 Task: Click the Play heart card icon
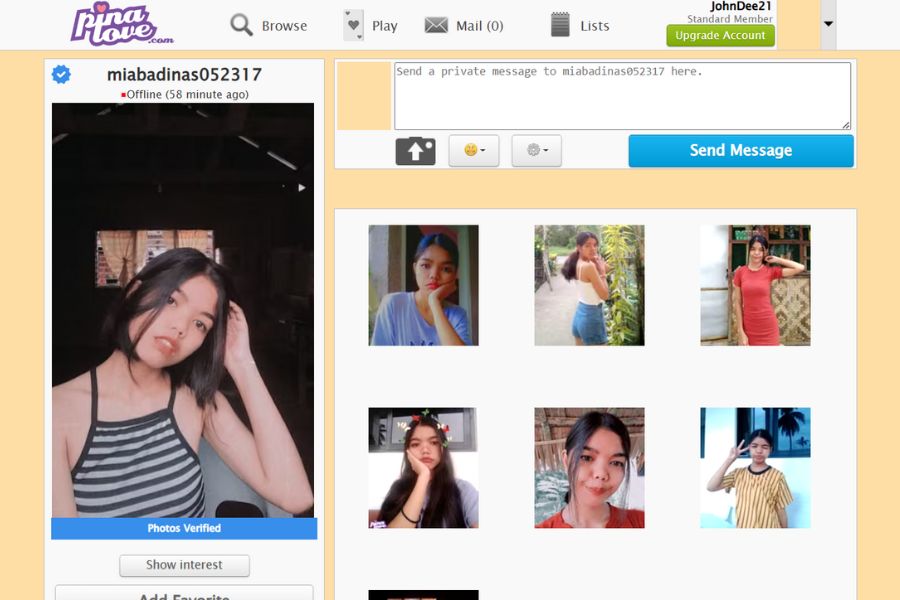pos(353,25)
